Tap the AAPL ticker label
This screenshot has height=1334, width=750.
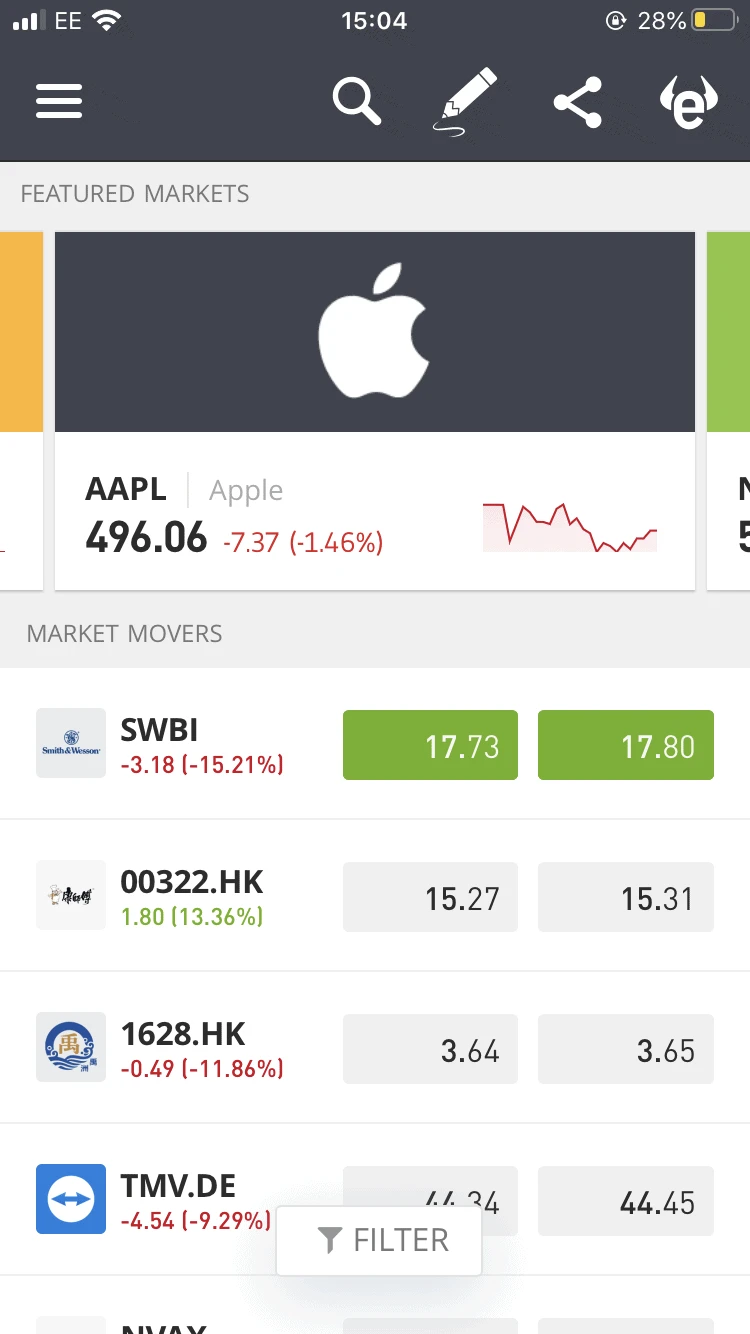point(126,490)
